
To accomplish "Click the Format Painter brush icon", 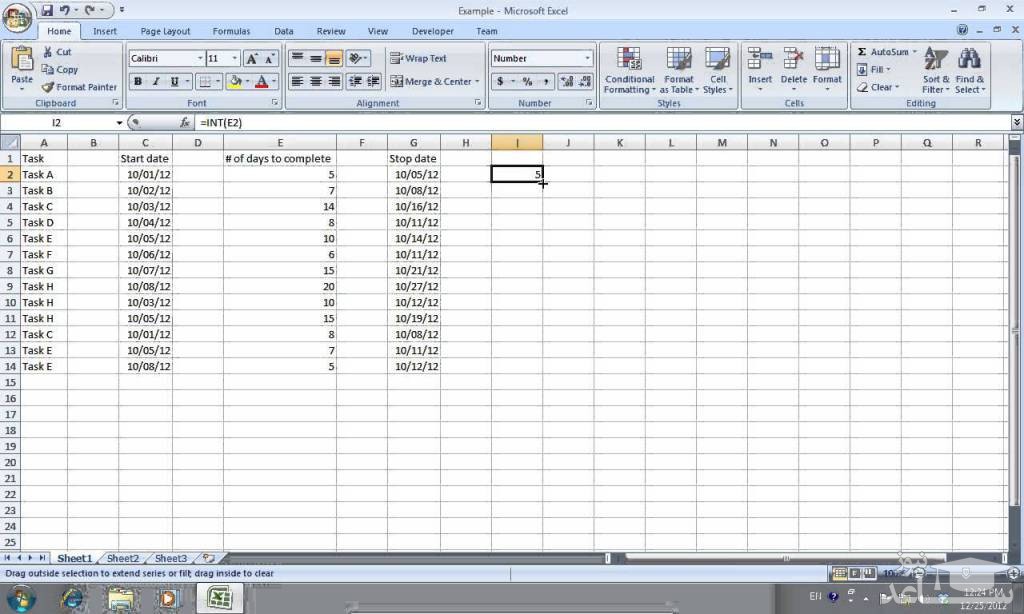I will pyautogui.click(x=47, y=87).
